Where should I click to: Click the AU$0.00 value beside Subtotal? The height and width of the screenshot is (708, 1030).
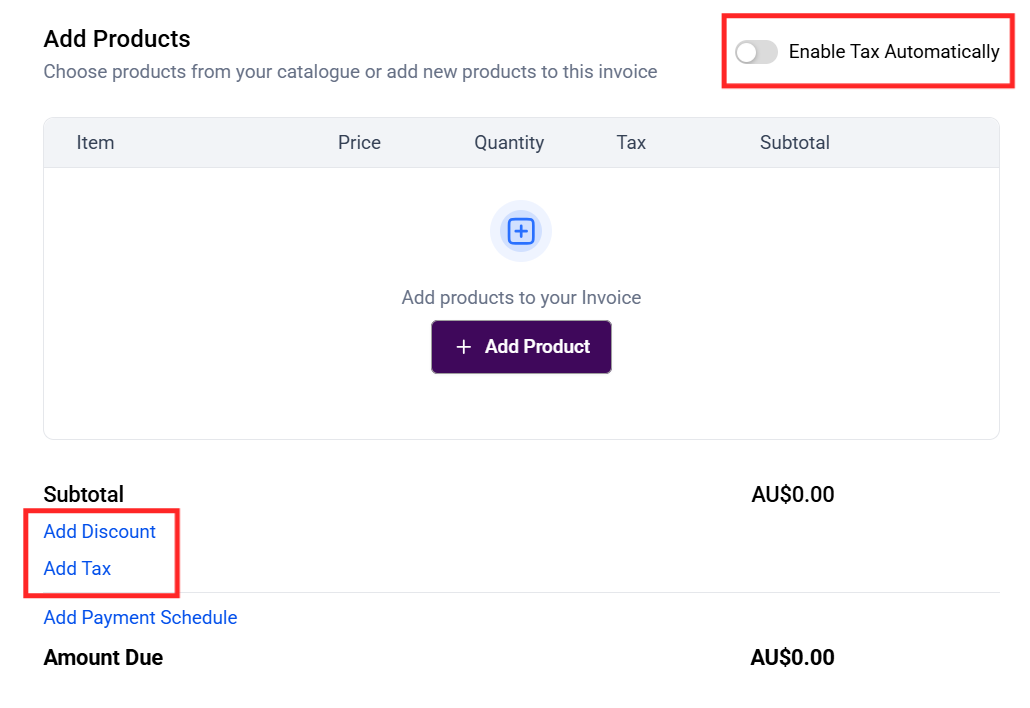click(792, 495)
